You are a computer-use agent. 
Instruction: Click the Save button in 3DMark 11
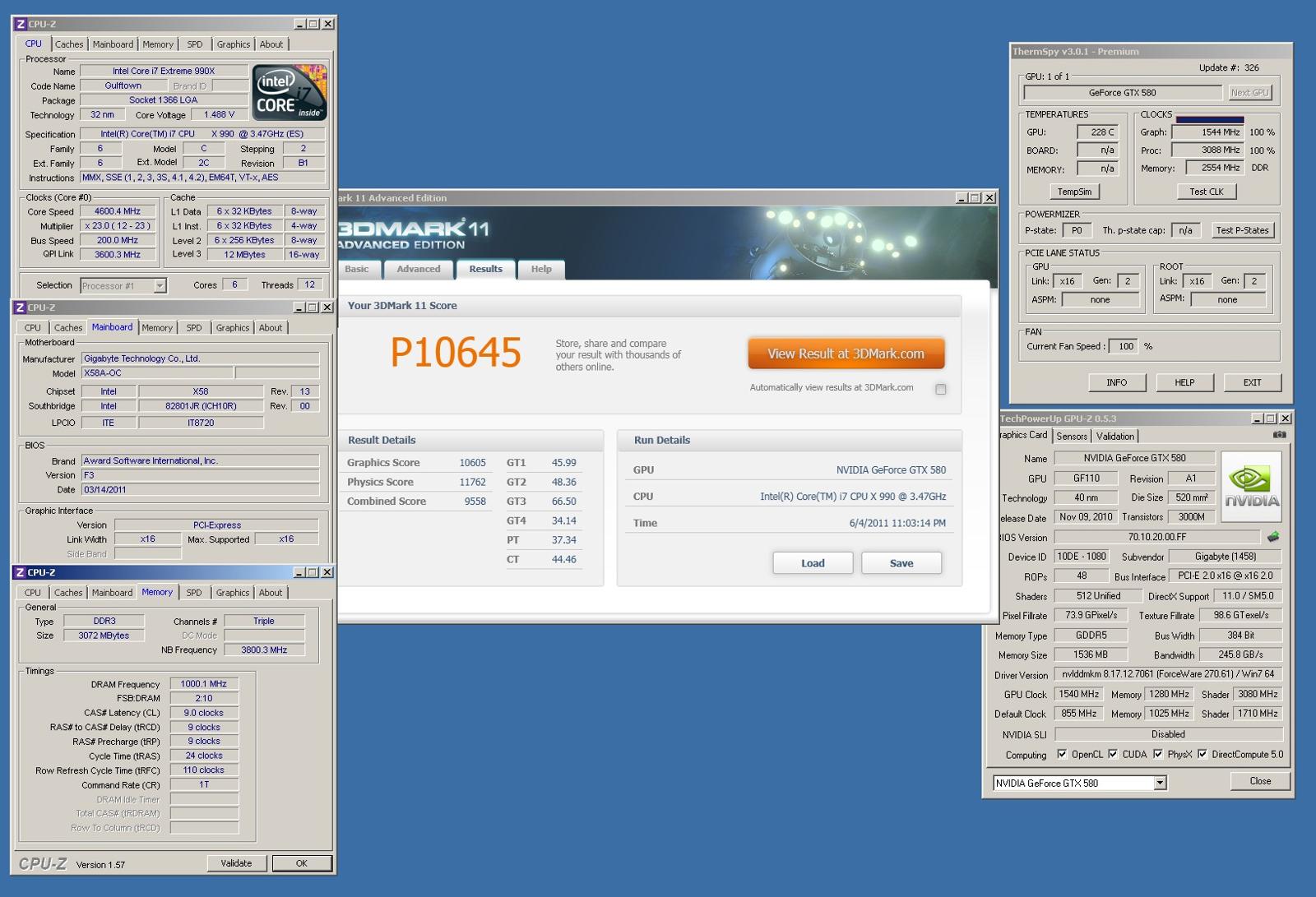[x=901, y=563]
